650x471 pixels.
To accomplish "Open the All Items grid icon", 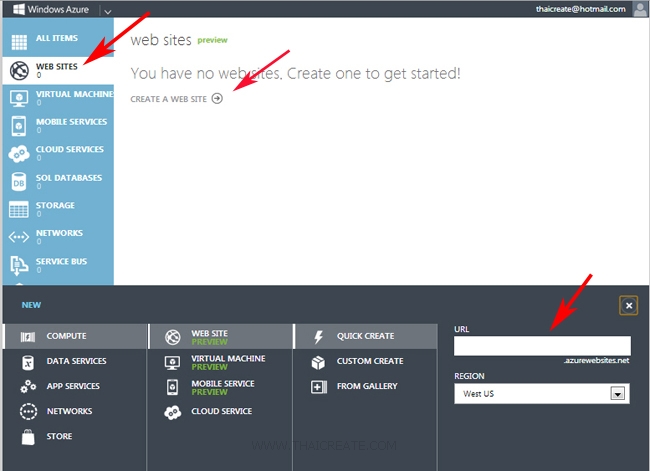I will pyautogui.click(x=19, y=42).
